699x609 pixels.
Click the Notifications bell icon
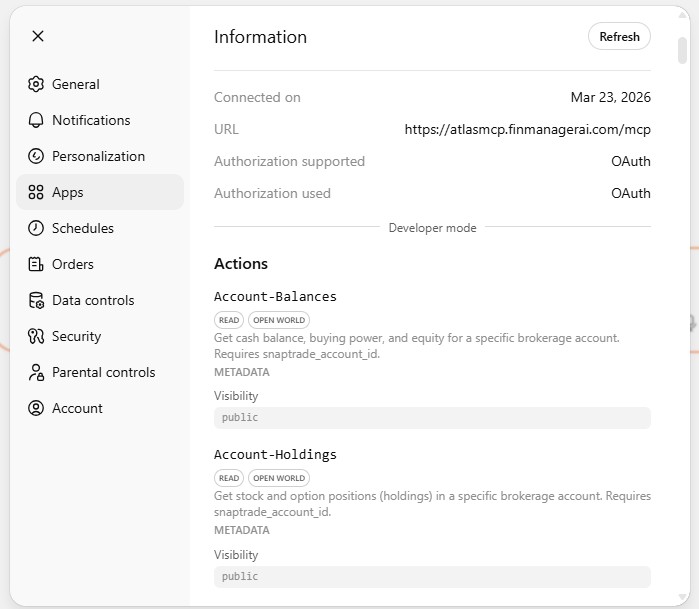coord(36,120)
